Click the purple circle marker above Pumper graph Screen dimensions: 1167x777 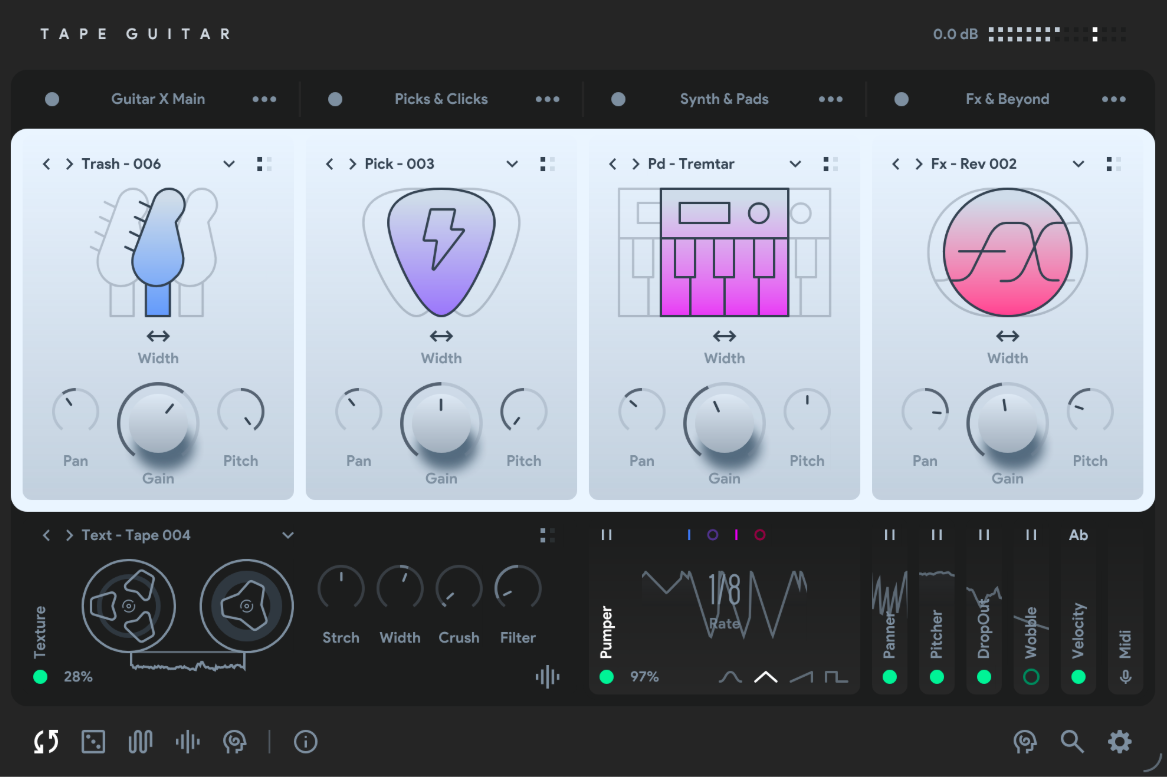[x=712, y=535]
